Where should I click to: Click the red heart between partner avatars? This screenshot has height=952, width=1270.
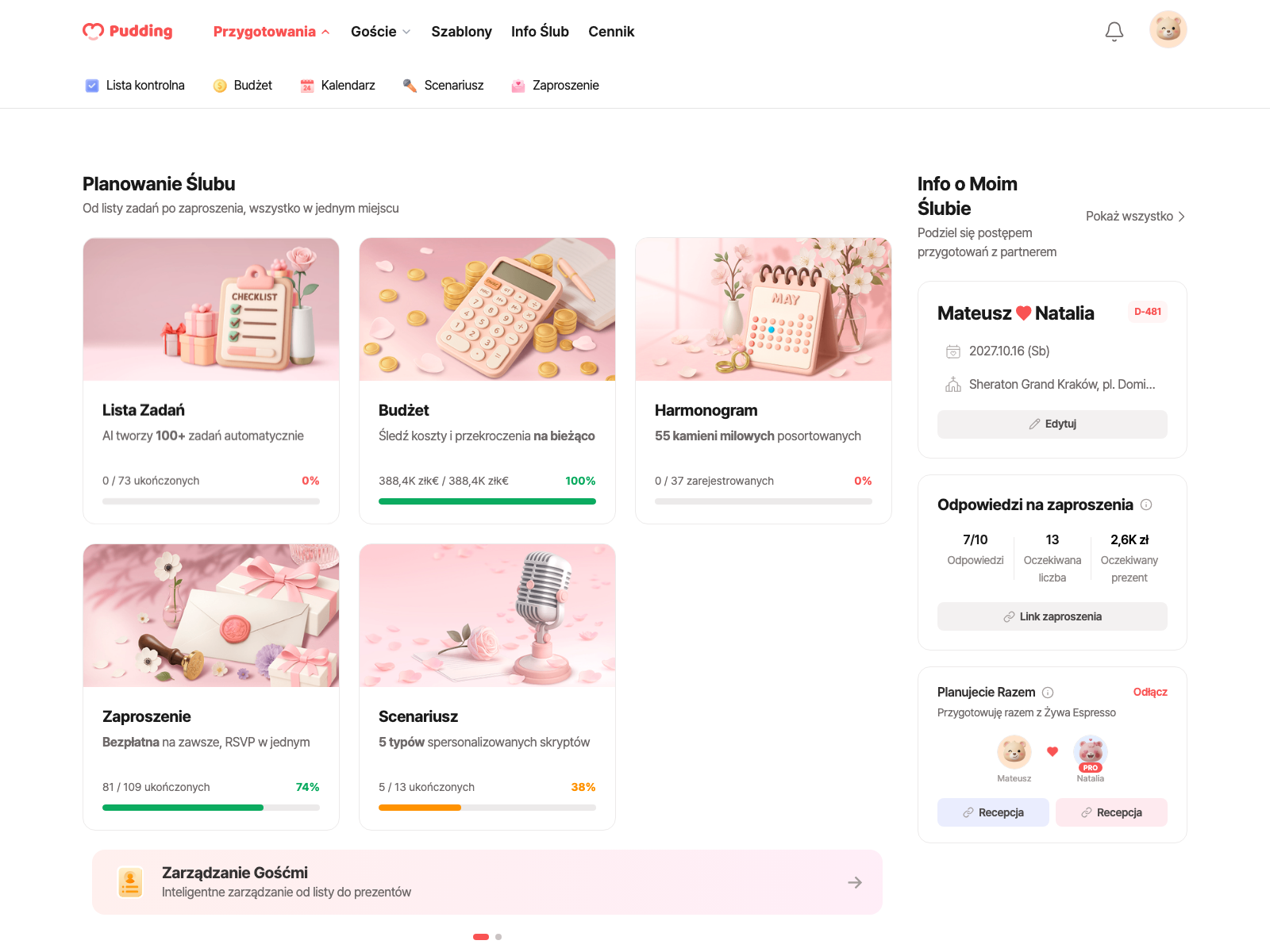click(1053, 751)
